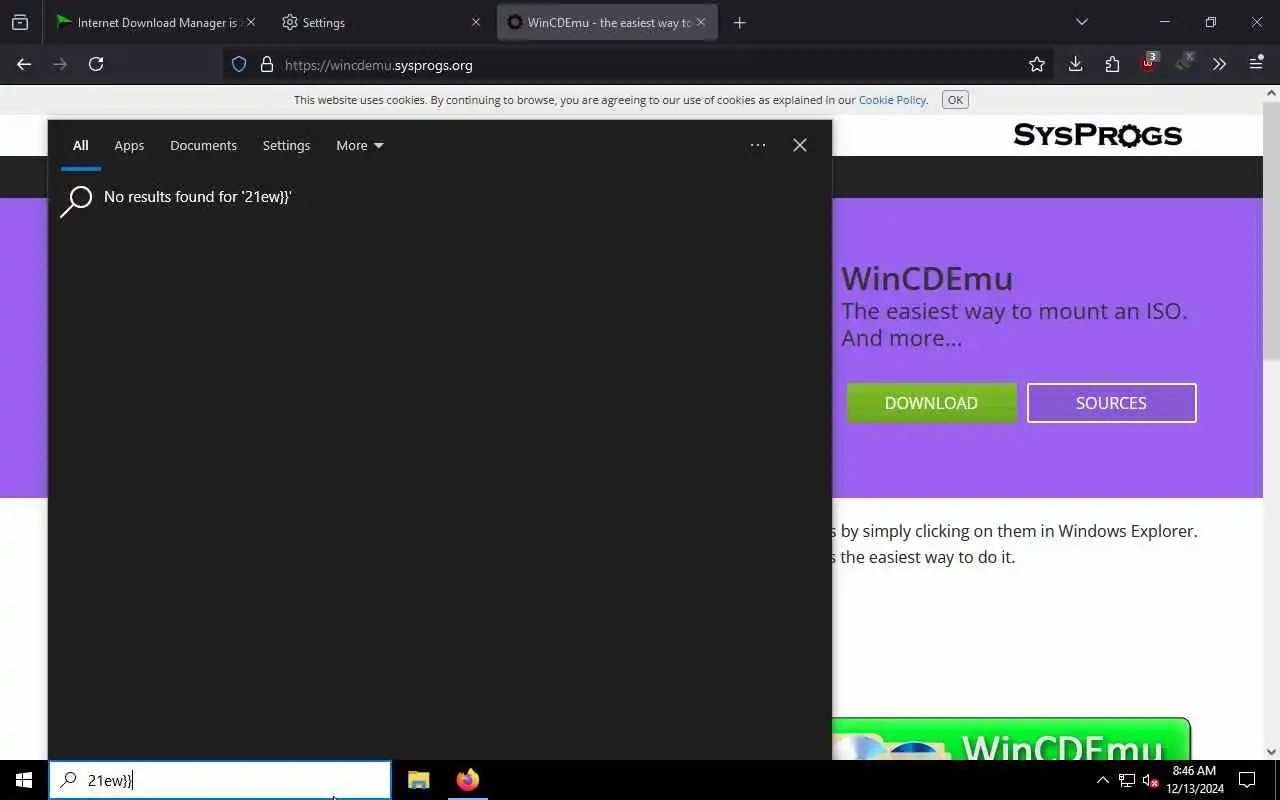
Task: Select the Settings search filter
Action: coord(286,145)
